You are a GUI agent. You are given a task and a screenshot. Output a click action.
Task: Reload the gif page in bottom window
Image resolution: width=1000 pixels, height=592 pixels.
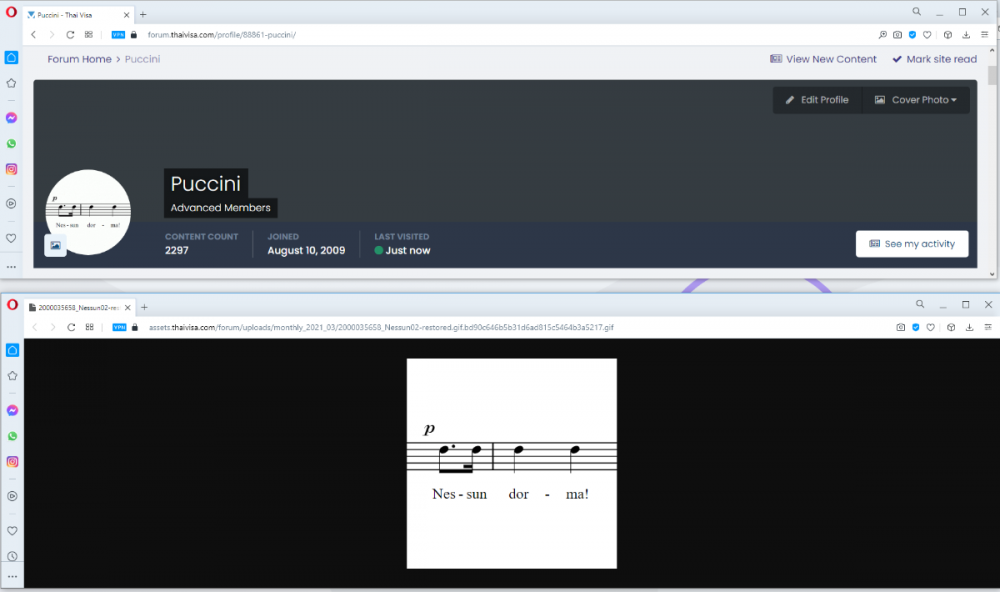[x=71, y=327]
